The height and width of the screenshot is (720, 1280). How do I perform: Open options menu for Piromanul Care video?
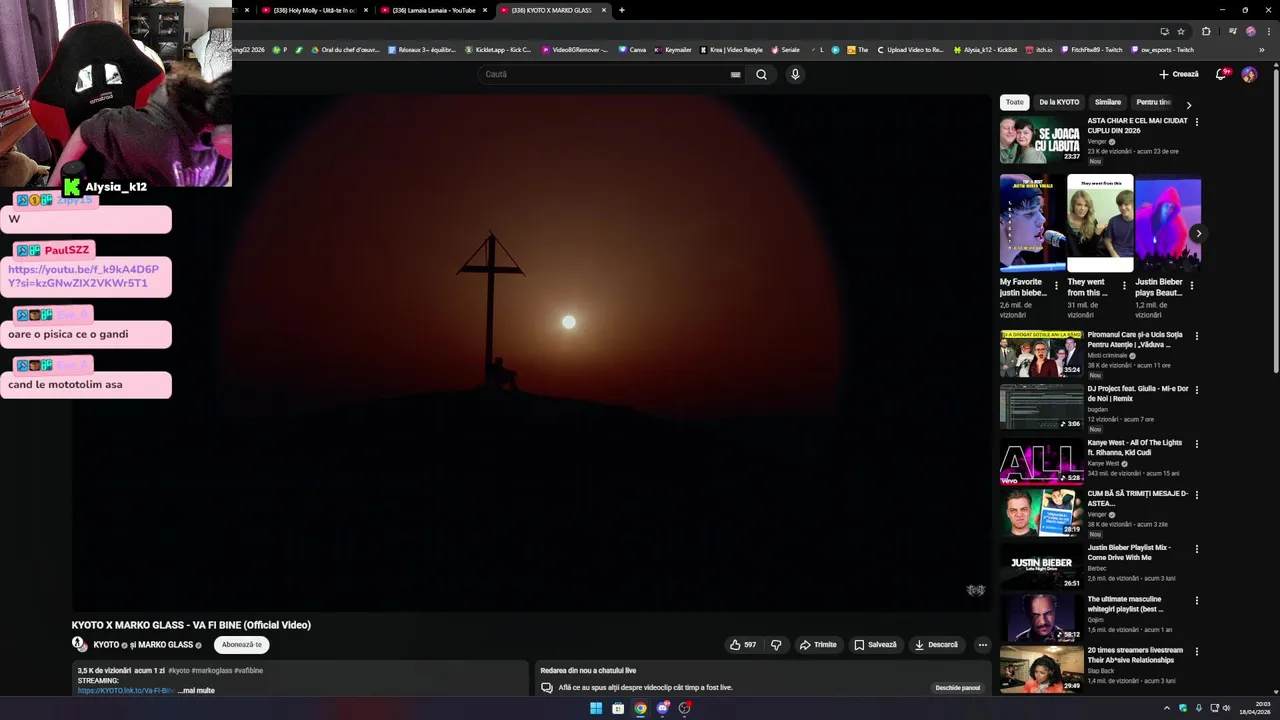(x=1197, y=336)
